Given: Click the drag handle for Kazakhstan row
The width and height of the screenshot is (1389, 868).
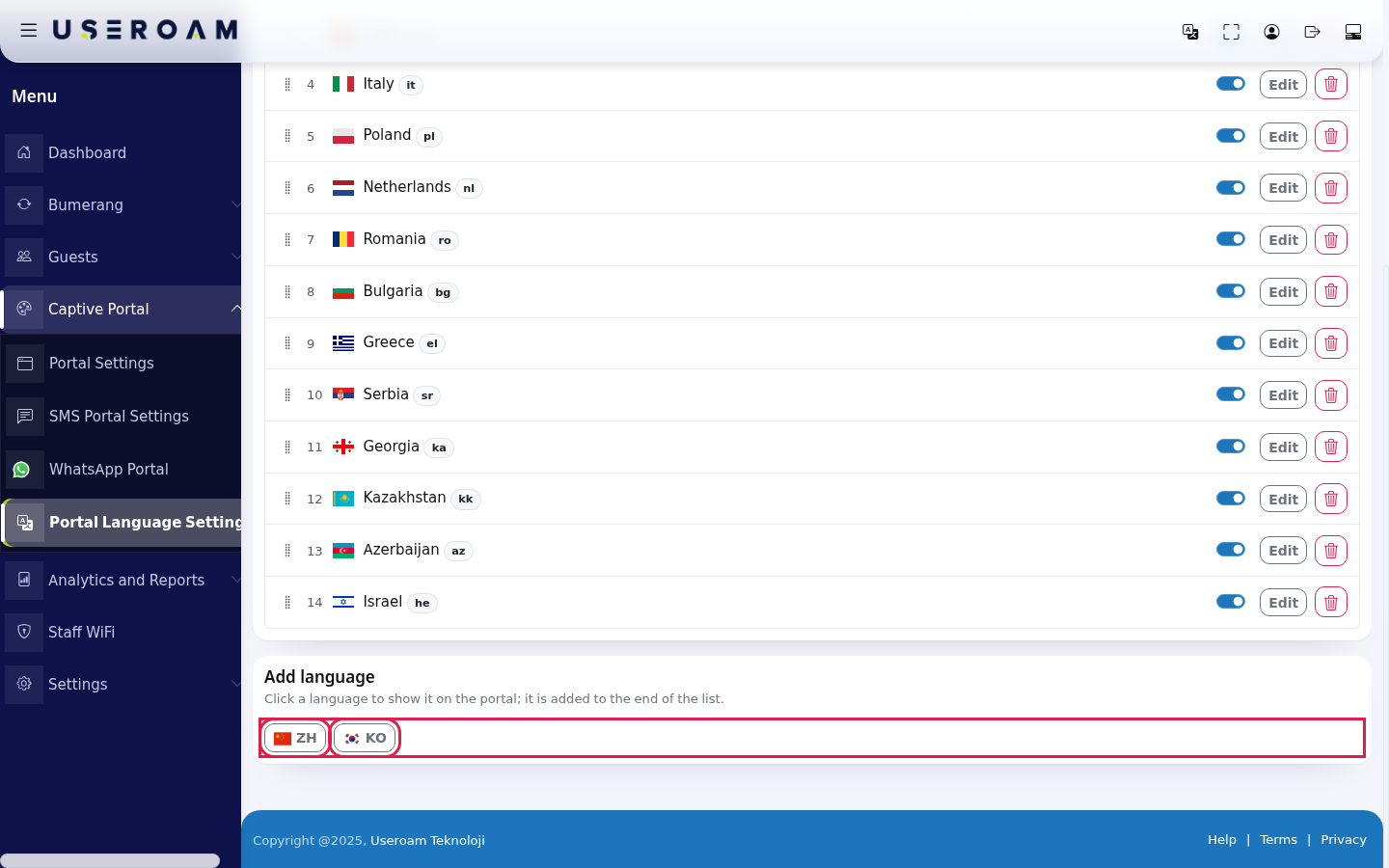Looking at the screenshot, I should [287, 499].
